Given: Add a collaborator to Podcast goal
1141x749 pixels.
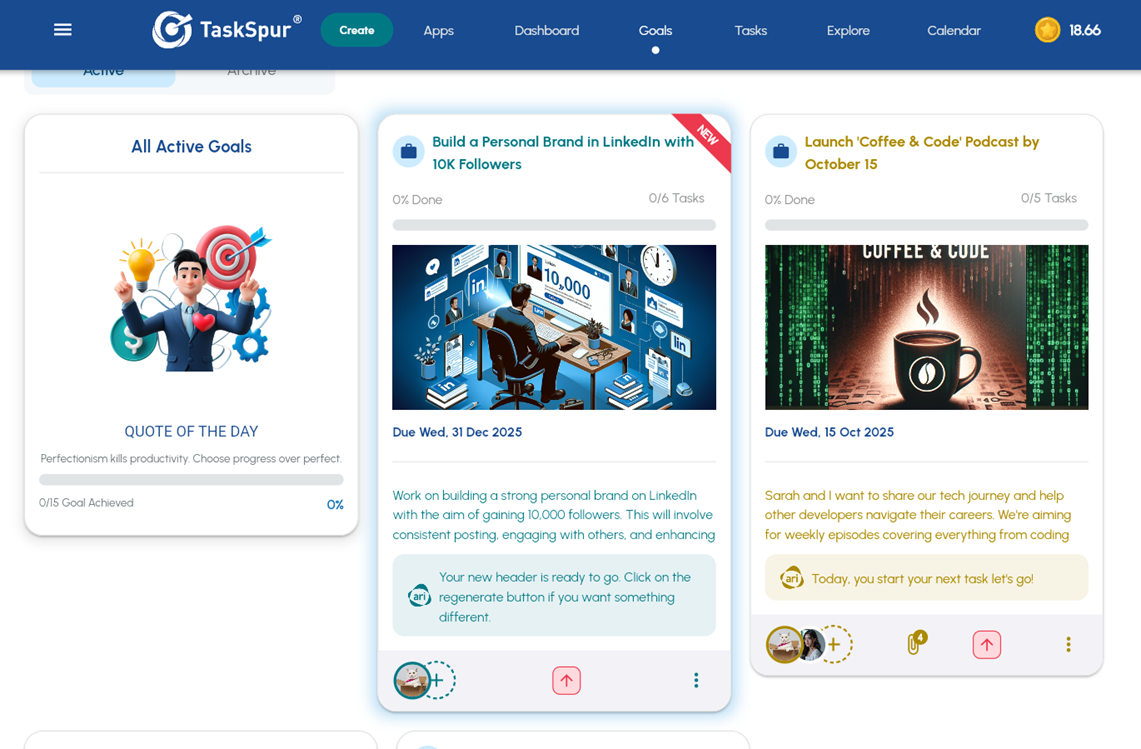Looking at the screenshot, I should (x=835, y=645).
